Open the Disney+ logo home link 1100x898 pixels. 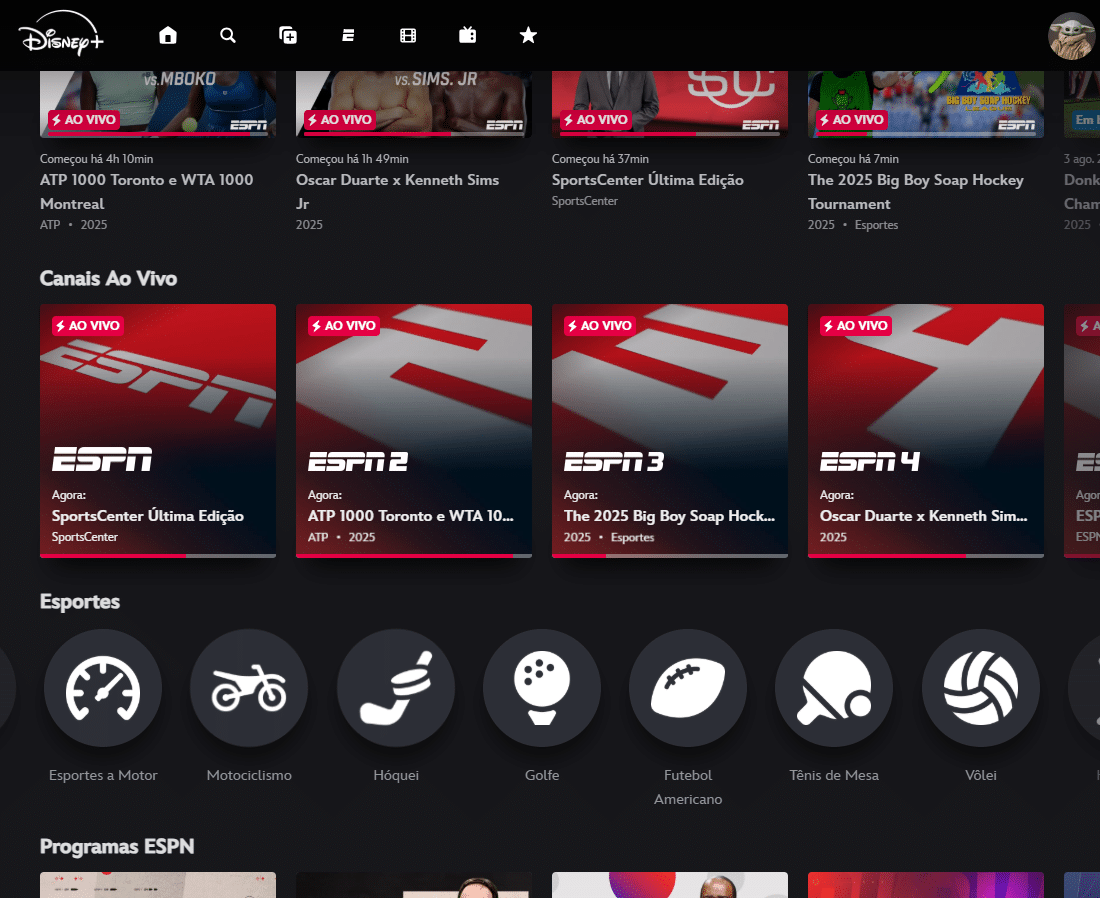click(61, 34)
